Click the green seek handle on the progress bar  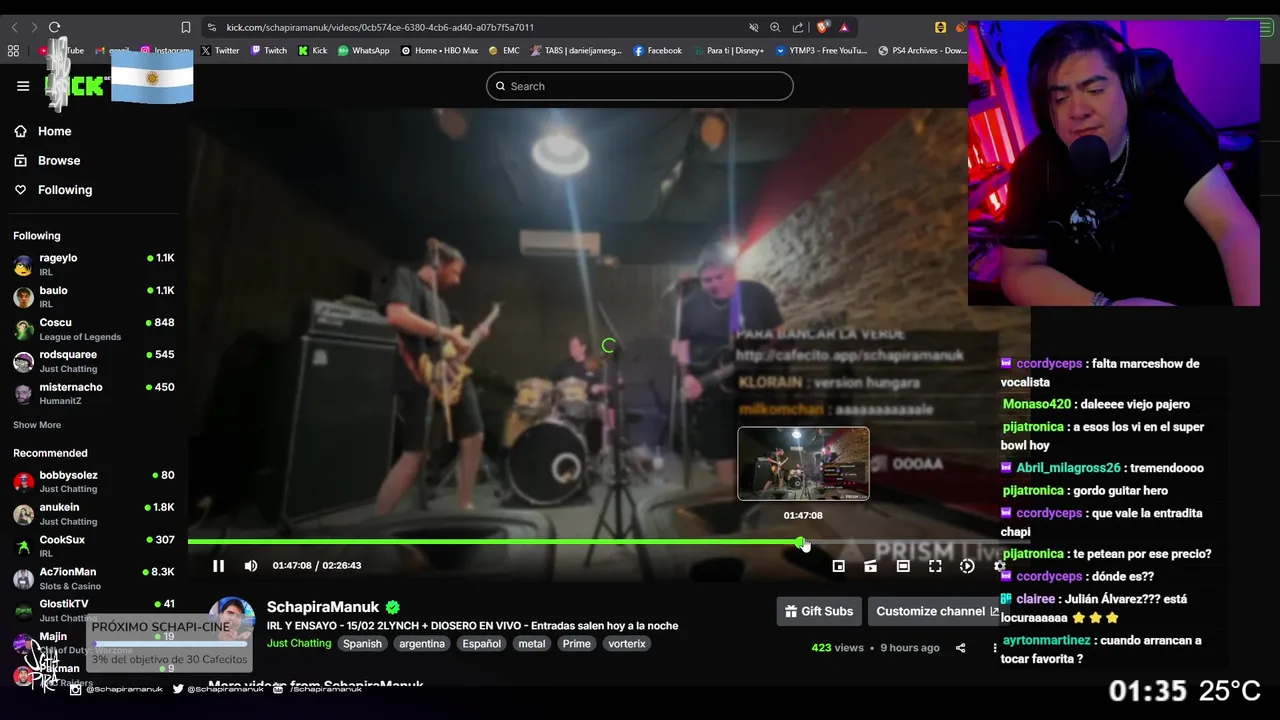pyautogui.click(x=801, y=542)
